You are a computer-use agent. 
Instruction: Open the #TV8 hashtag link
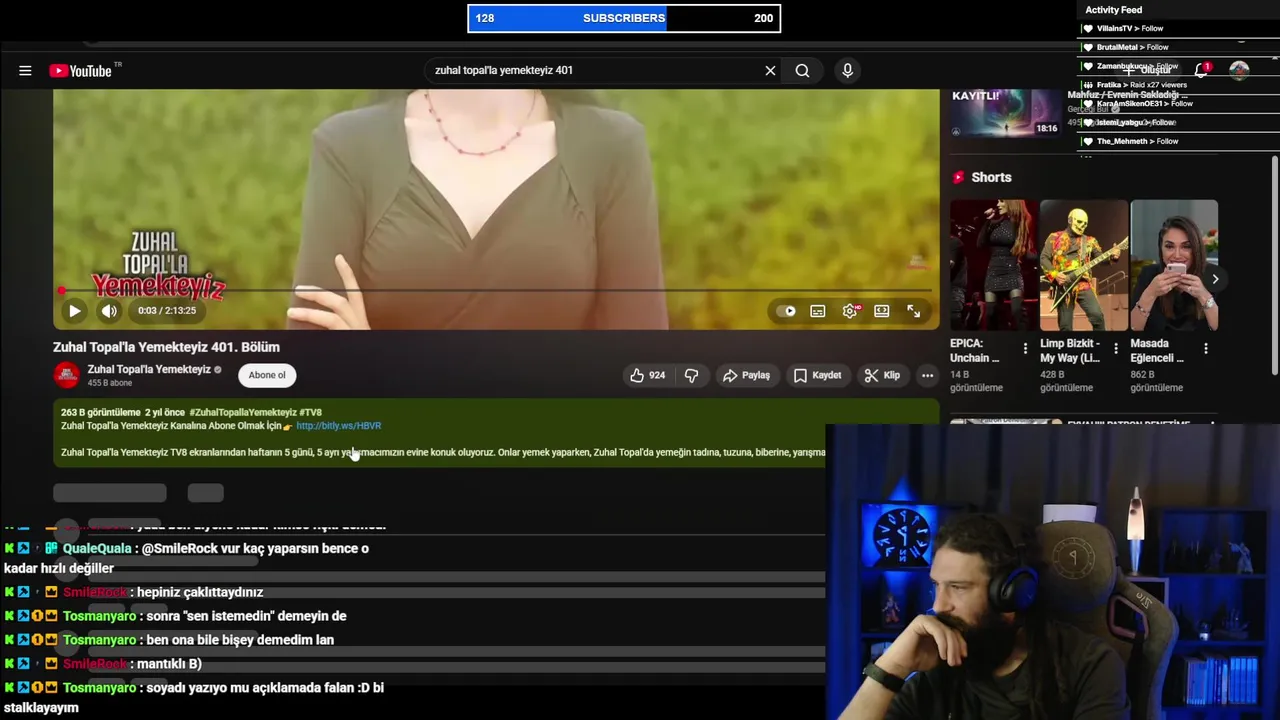click(310, 412)
